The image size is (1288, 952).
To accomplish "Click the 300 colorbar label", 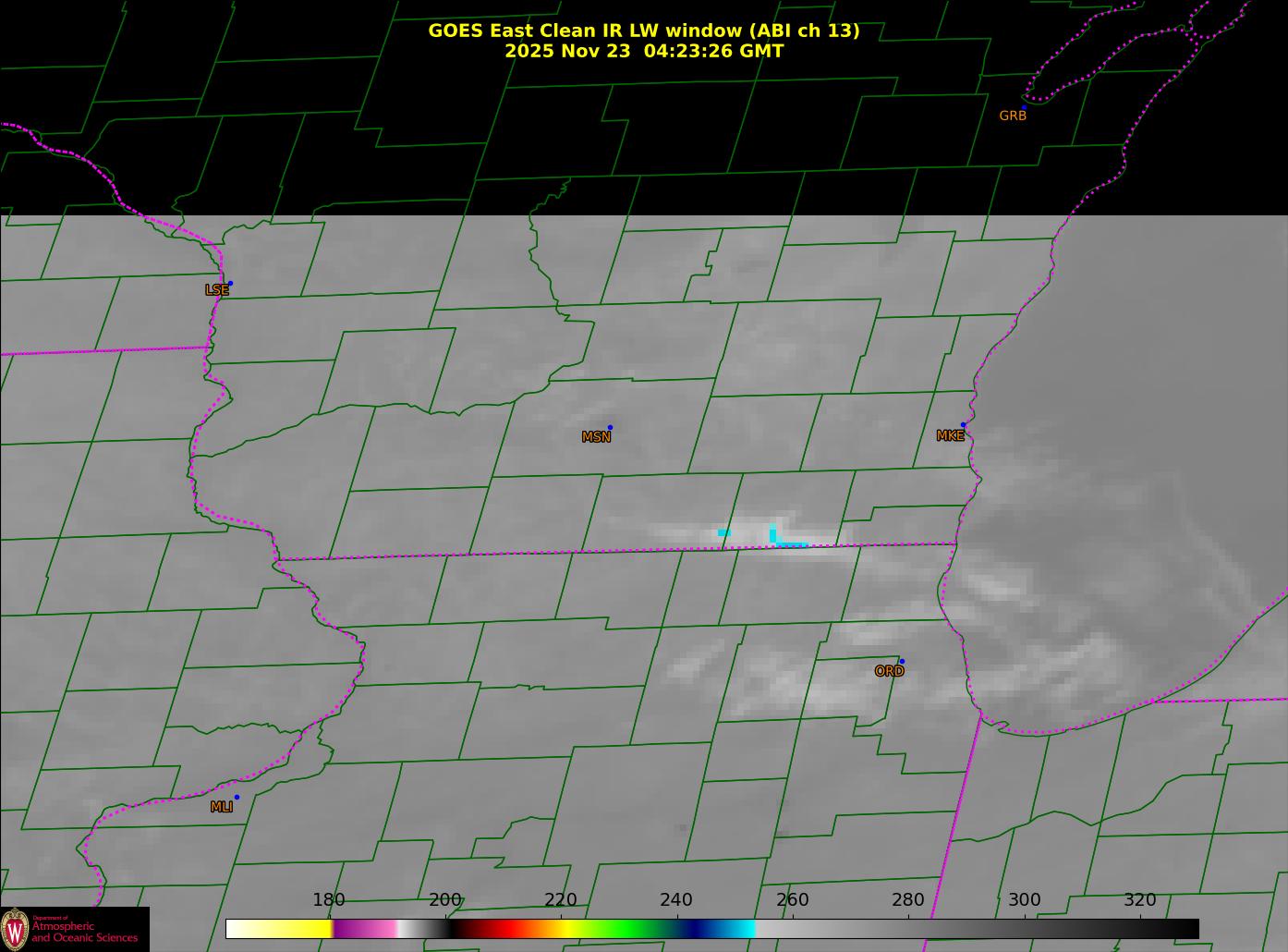I will click(x=1024, y=900).
